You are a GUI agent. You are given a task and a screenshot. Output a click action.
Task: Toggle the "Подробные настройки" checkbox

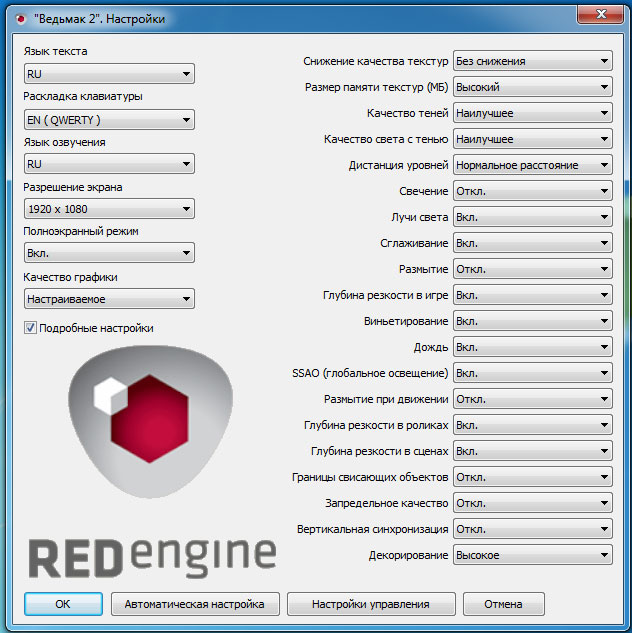pos(31,327)
